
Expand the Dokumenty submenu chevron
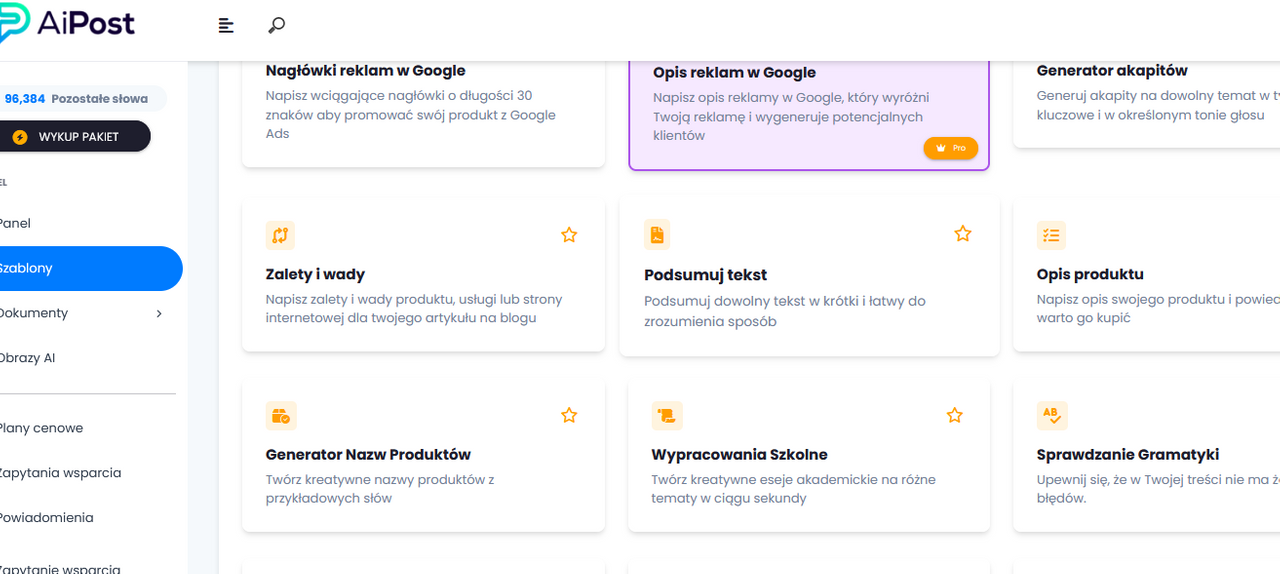(159, 313)
